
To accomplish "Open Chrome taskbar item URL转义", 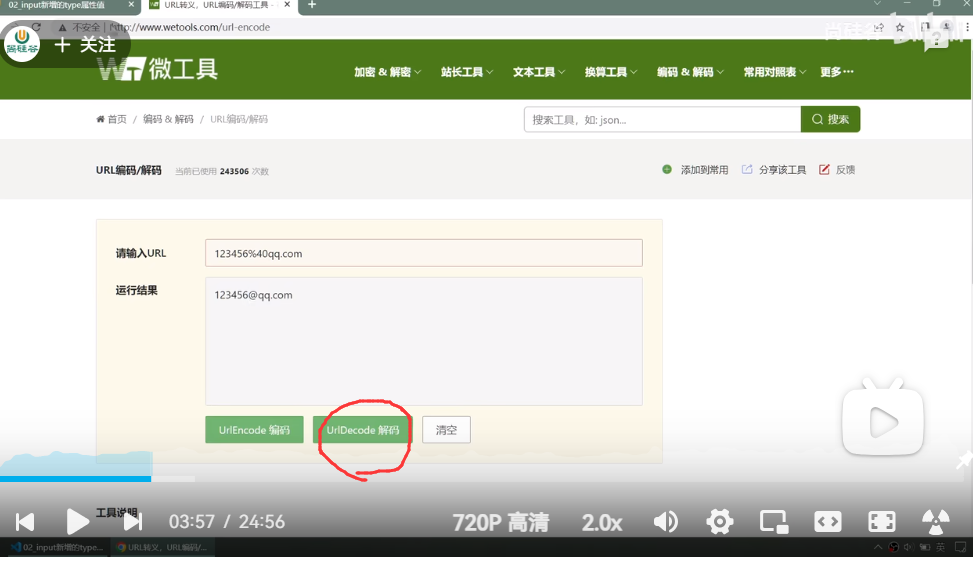I will [x=163, y=547].
